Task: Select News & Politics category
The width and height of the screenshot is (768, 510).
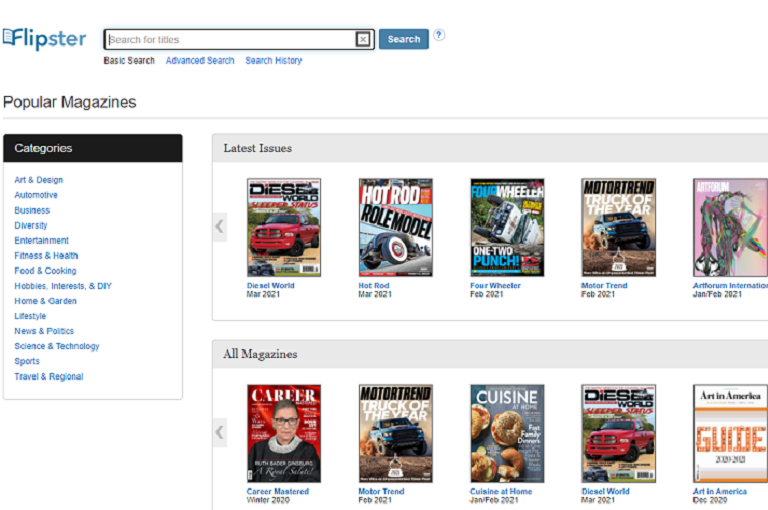Action: [44, 331]
